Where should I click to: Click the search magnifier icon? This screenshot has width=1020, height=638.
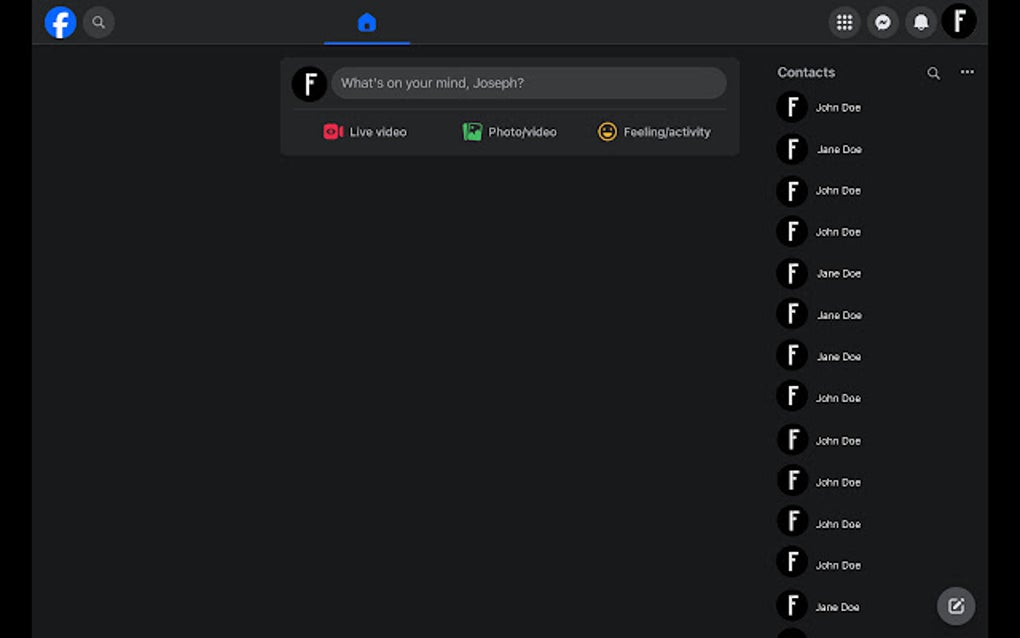(98, 22)
